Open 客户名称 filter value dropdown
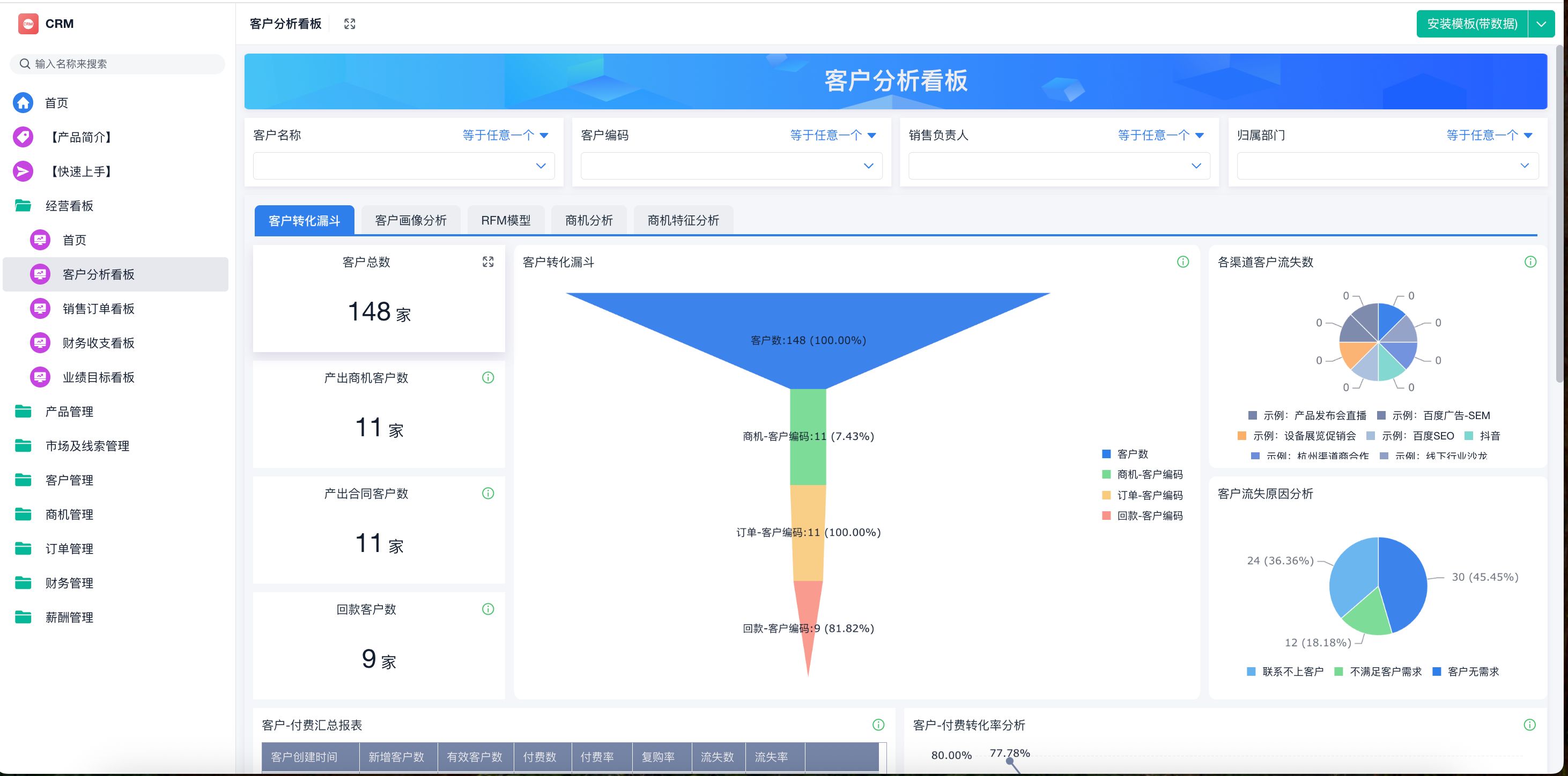Screen dimensions: 1568x776 tap(404, 166)
